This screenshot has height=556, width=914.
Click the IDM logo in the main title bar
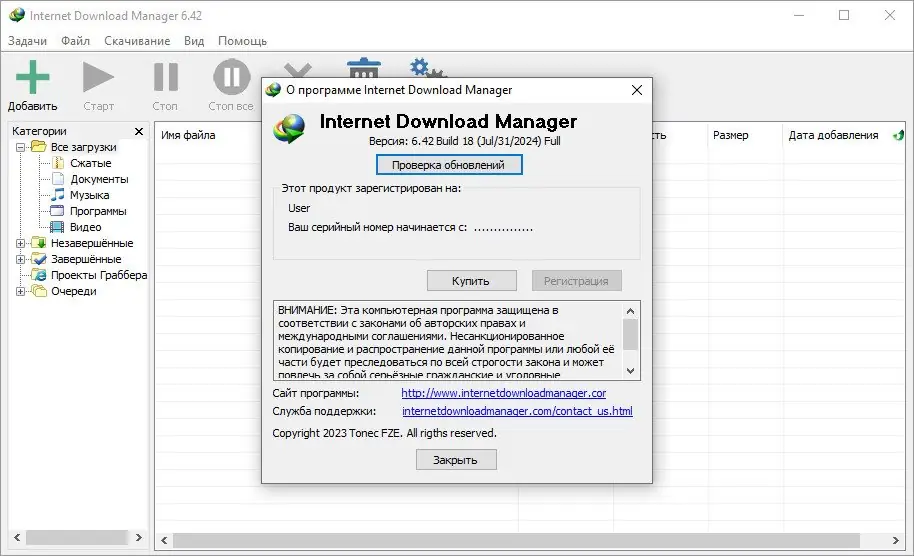(x=17, y=15)
